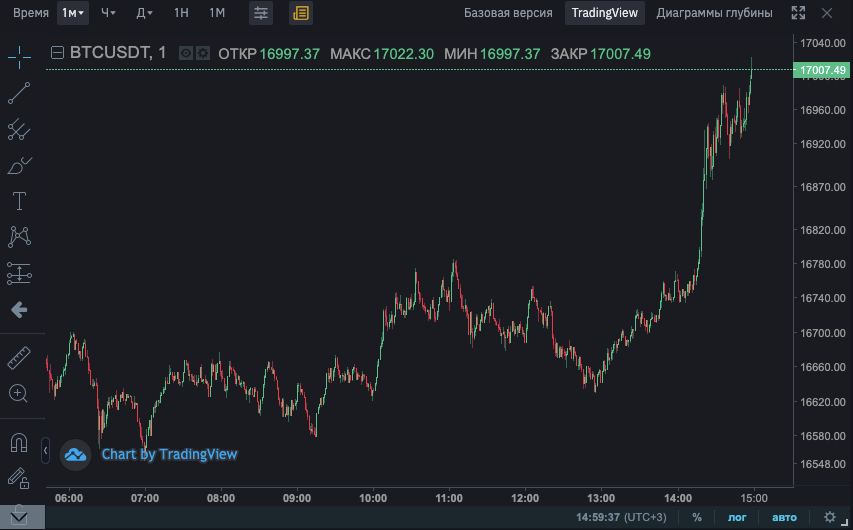Screen dimensions: 853x530
Task: Click the 07:00 time axis label
Action: [145, 498]
